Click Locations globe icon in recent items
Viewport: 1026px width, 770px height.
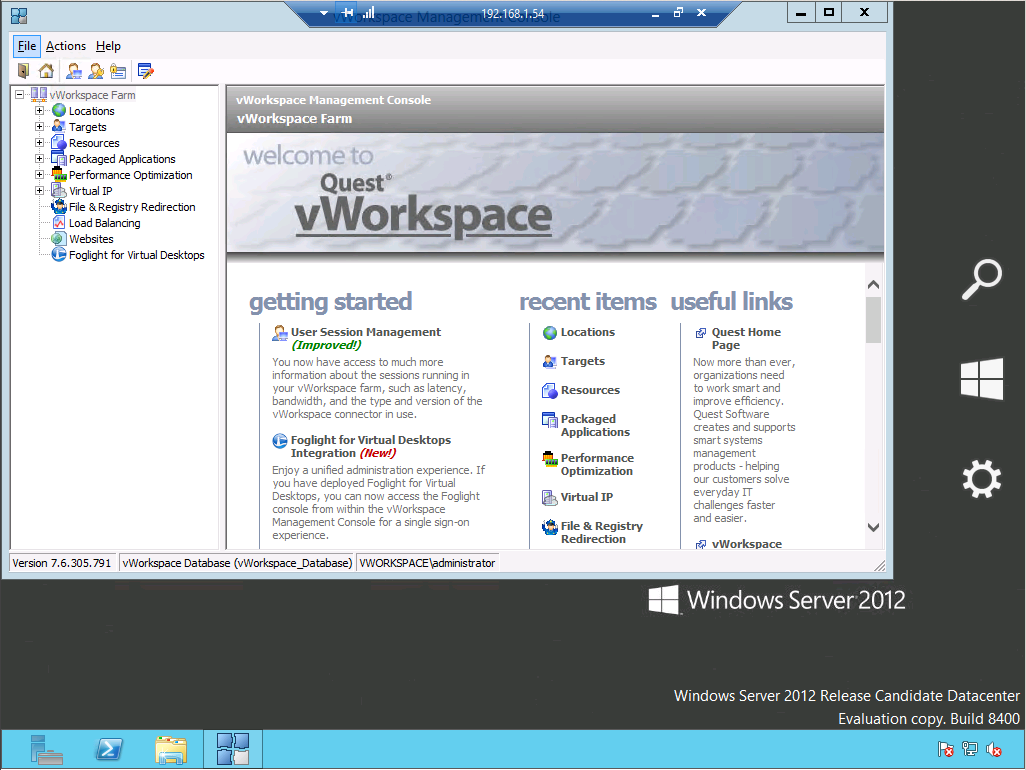pos(550,333)
